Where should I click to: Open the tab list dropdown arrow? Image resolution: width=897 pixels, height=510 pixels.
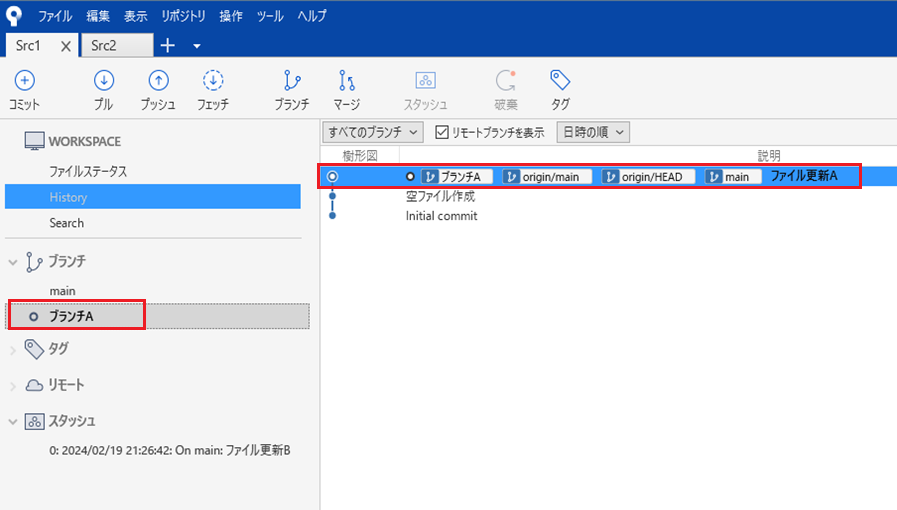click(196, 46)
